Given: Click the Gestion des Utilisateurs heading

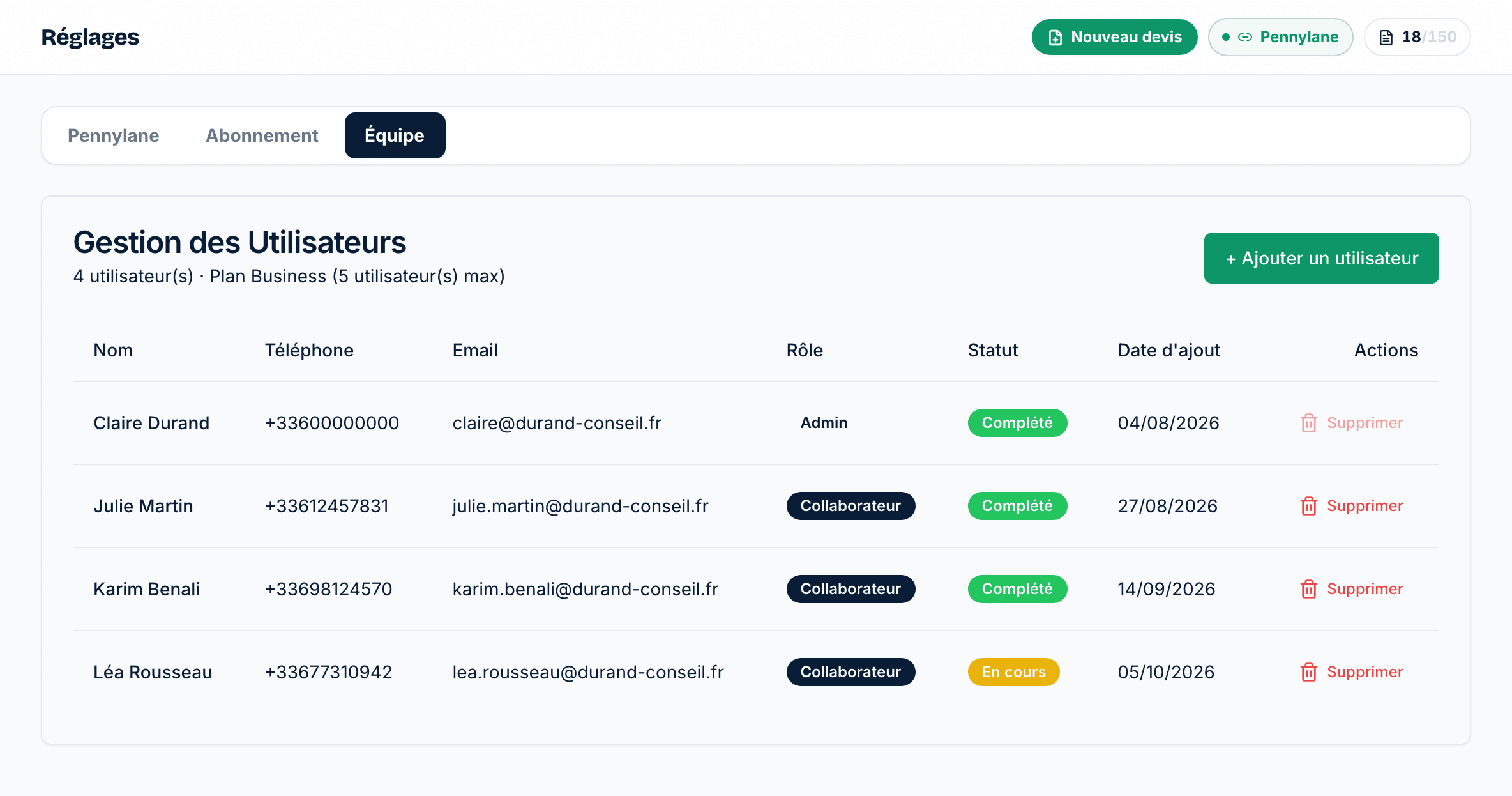Looking at the screenshot, I should [x=239, y=242].
